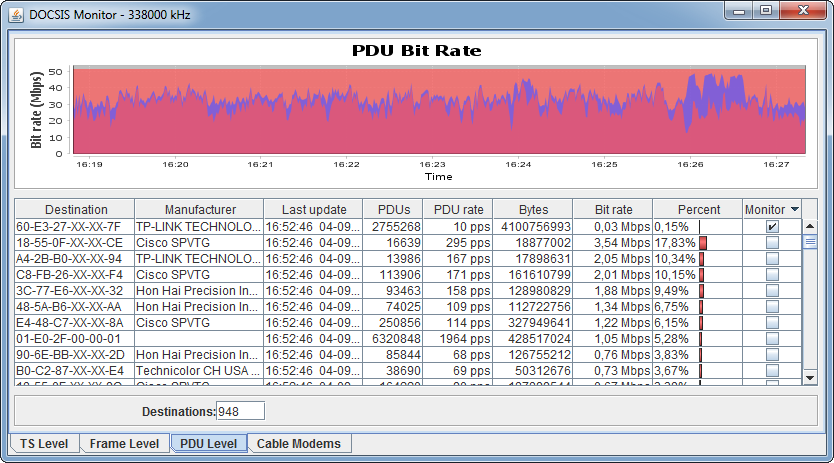Minimize the DOCSIS Monitor window
Image resolution: width=834 pixels, height=463 pixels.
click(739, 11)
